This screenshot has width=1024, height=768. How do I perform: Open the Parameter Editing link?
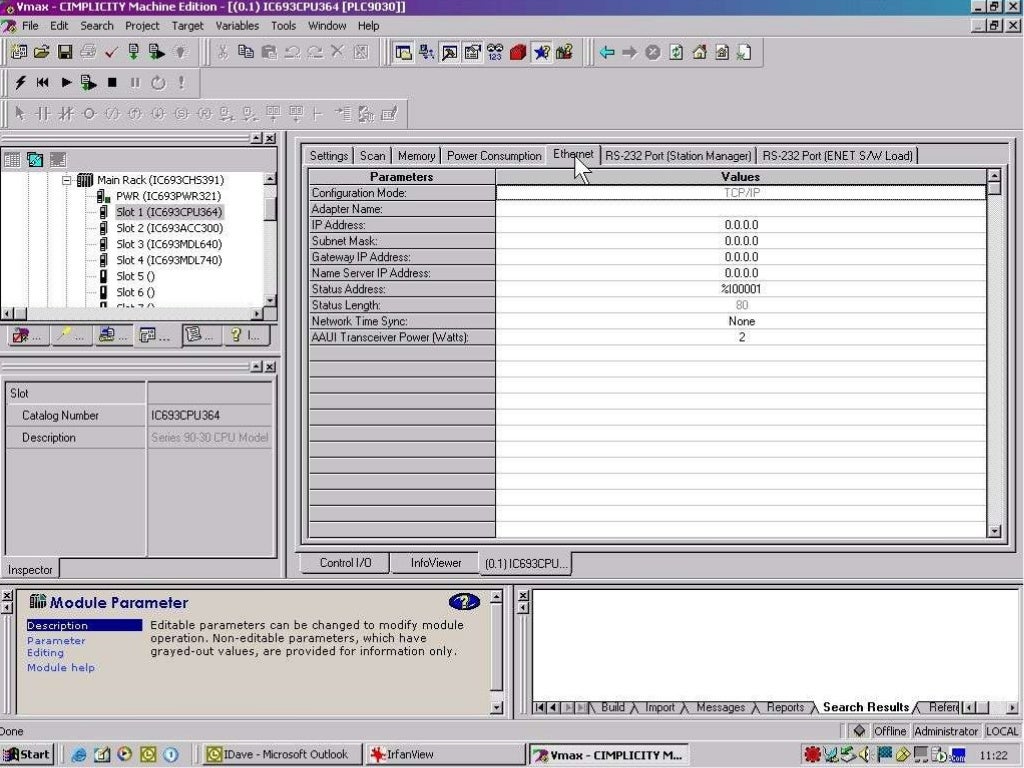click(56, 647)
